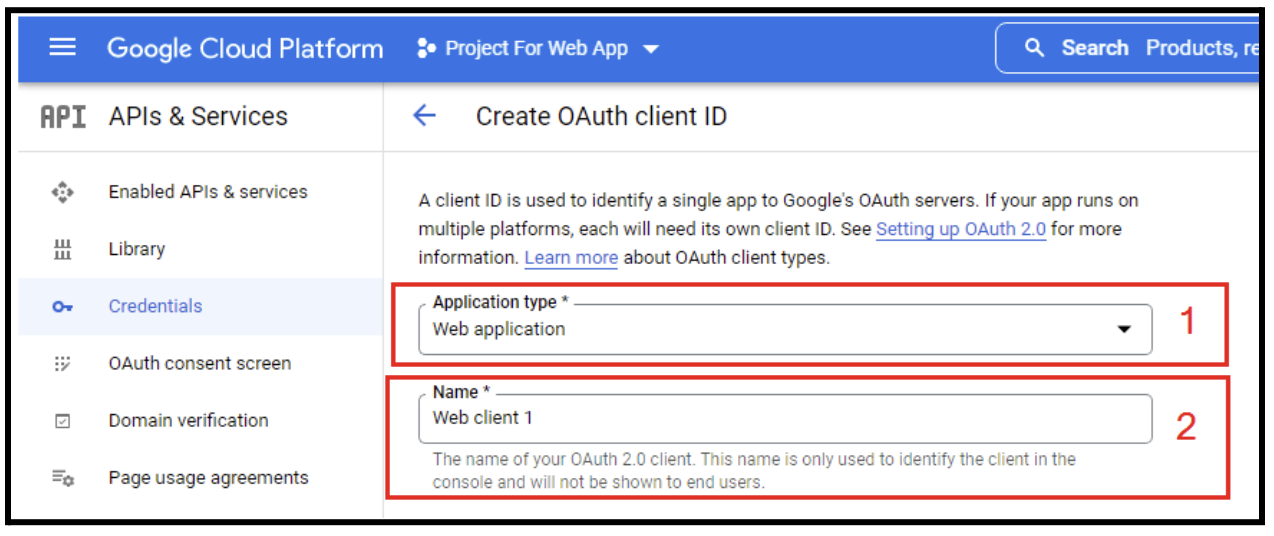This screenshot has height=536, width=1274.
Task: Click the API logo in sidebar header
Action: point(62,117)
